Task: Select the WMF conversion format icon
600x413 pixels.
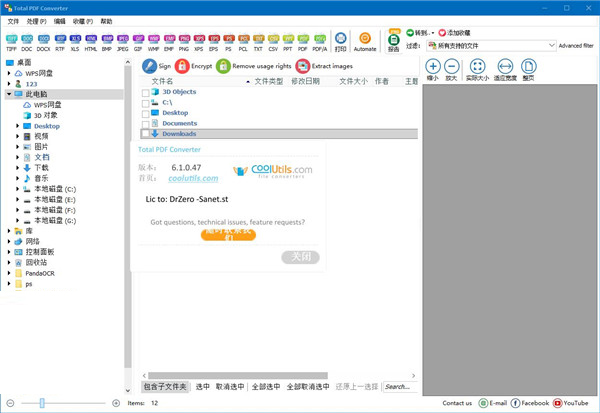Action: coord(154,42)
